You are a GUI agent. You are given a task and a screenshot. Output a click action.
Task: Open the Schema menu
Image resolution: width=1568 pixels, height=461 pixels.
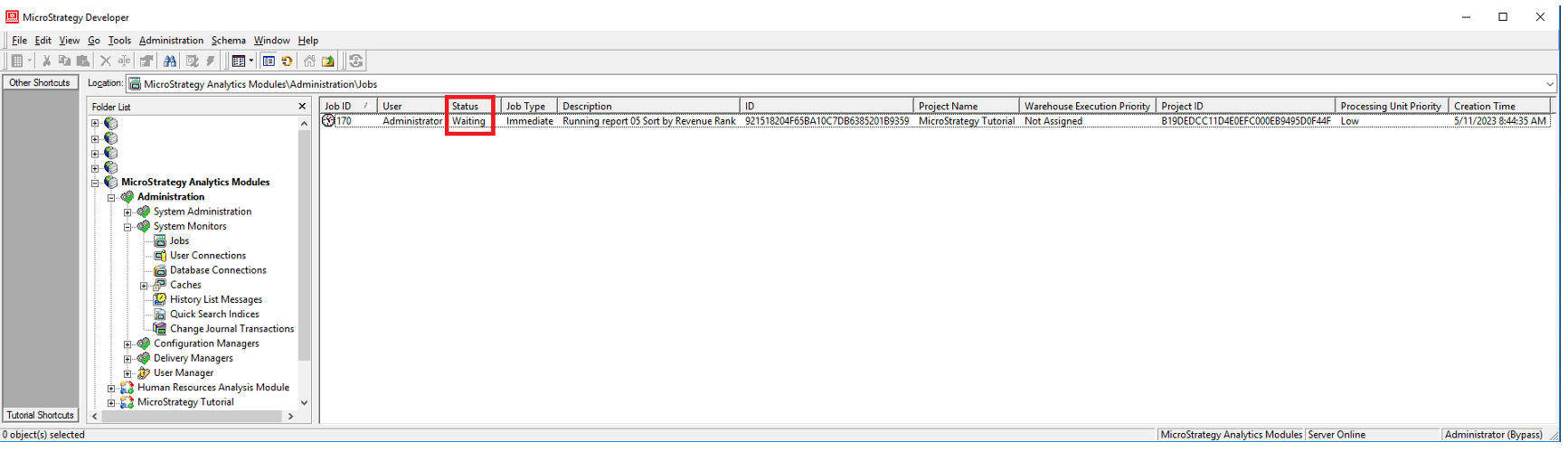(x=228, y=41)
